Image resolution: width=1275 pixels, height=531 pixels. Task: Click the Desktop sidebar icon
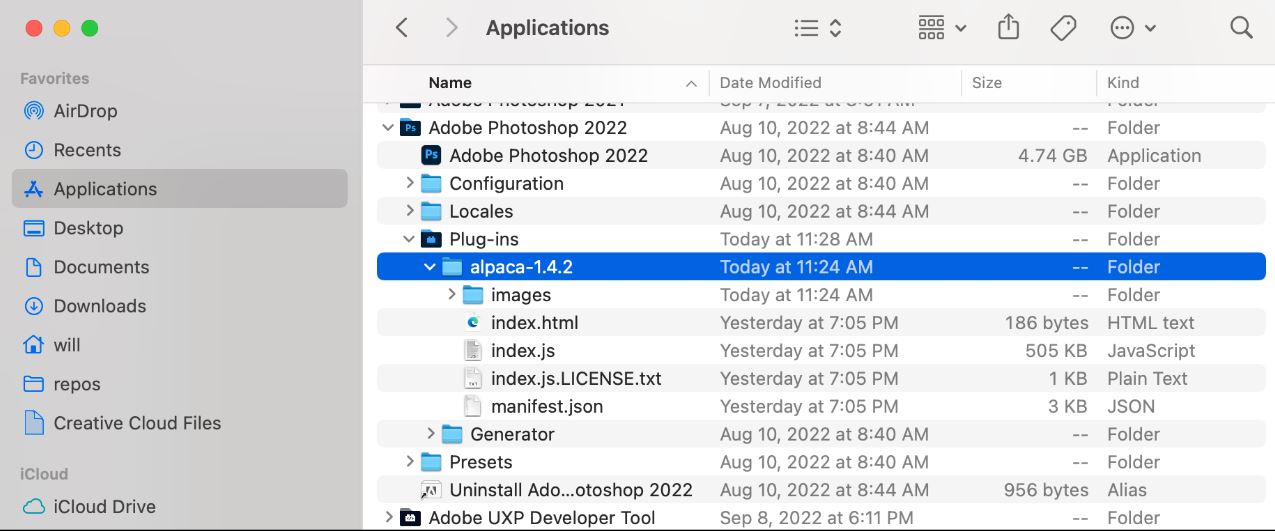(34, 228)
